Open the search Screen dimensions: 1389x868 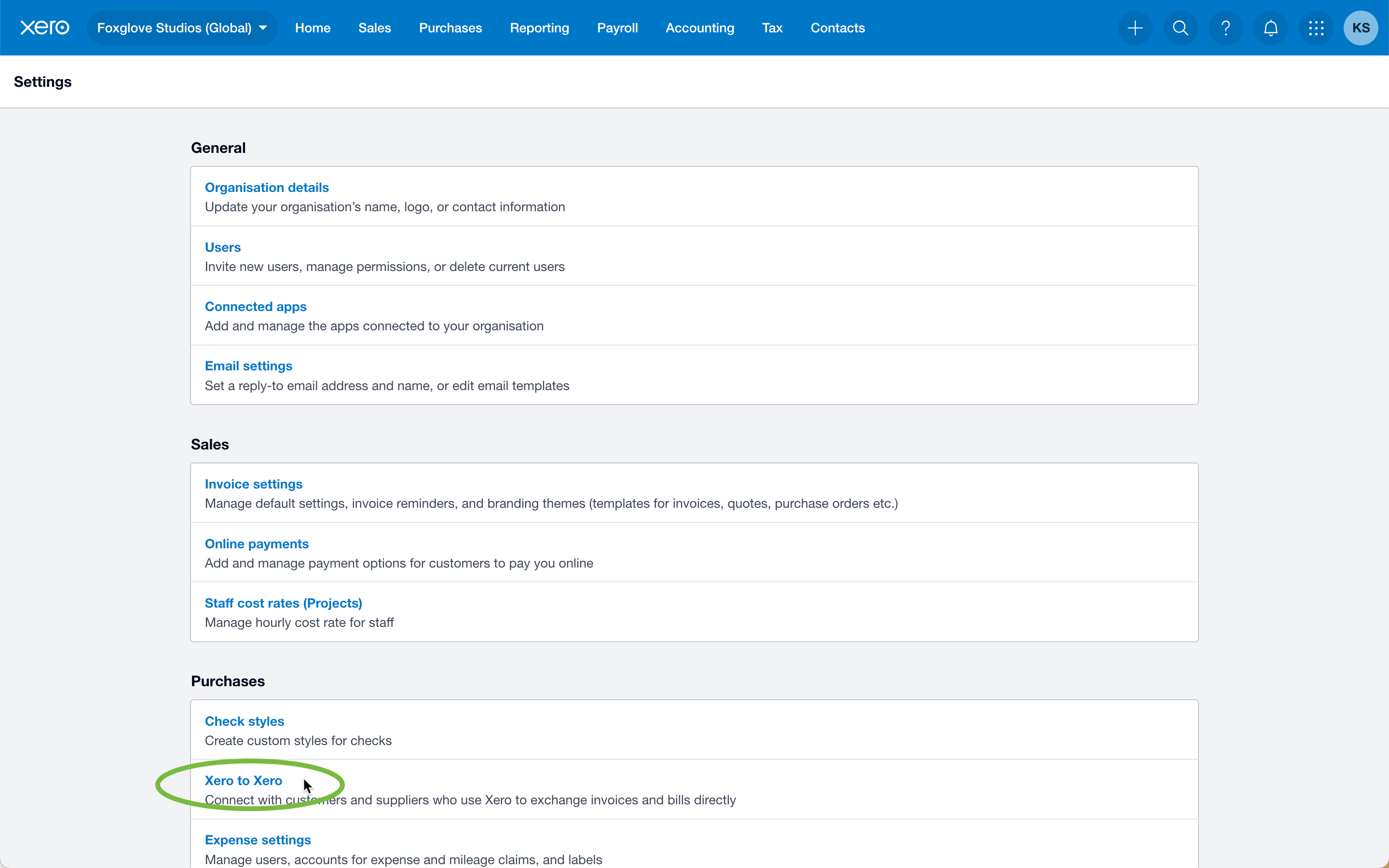pyautogui.click(x=1180, y=27)
